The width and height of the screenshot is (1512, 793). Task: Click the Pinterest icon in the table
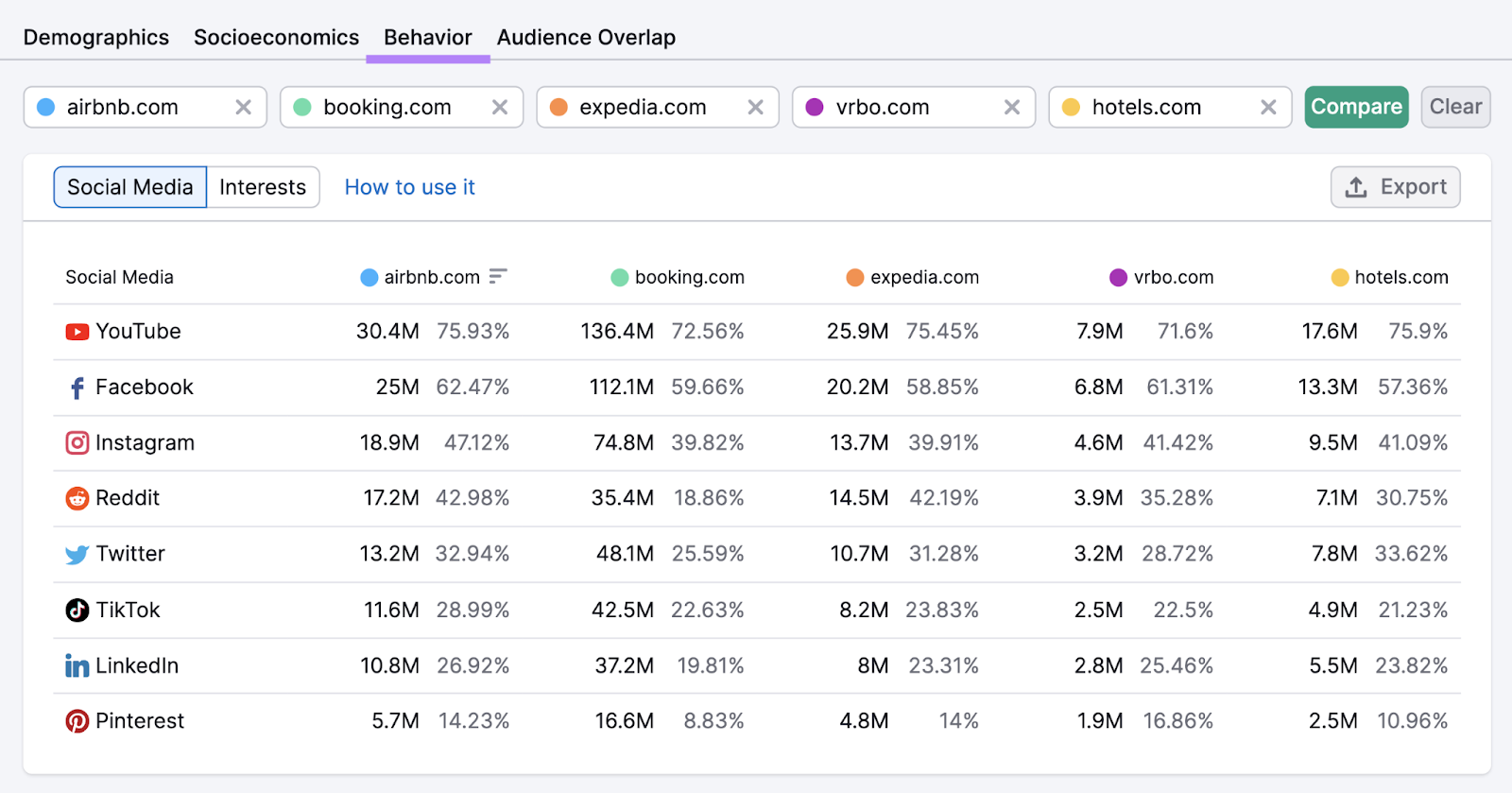[x=77, y=721]
